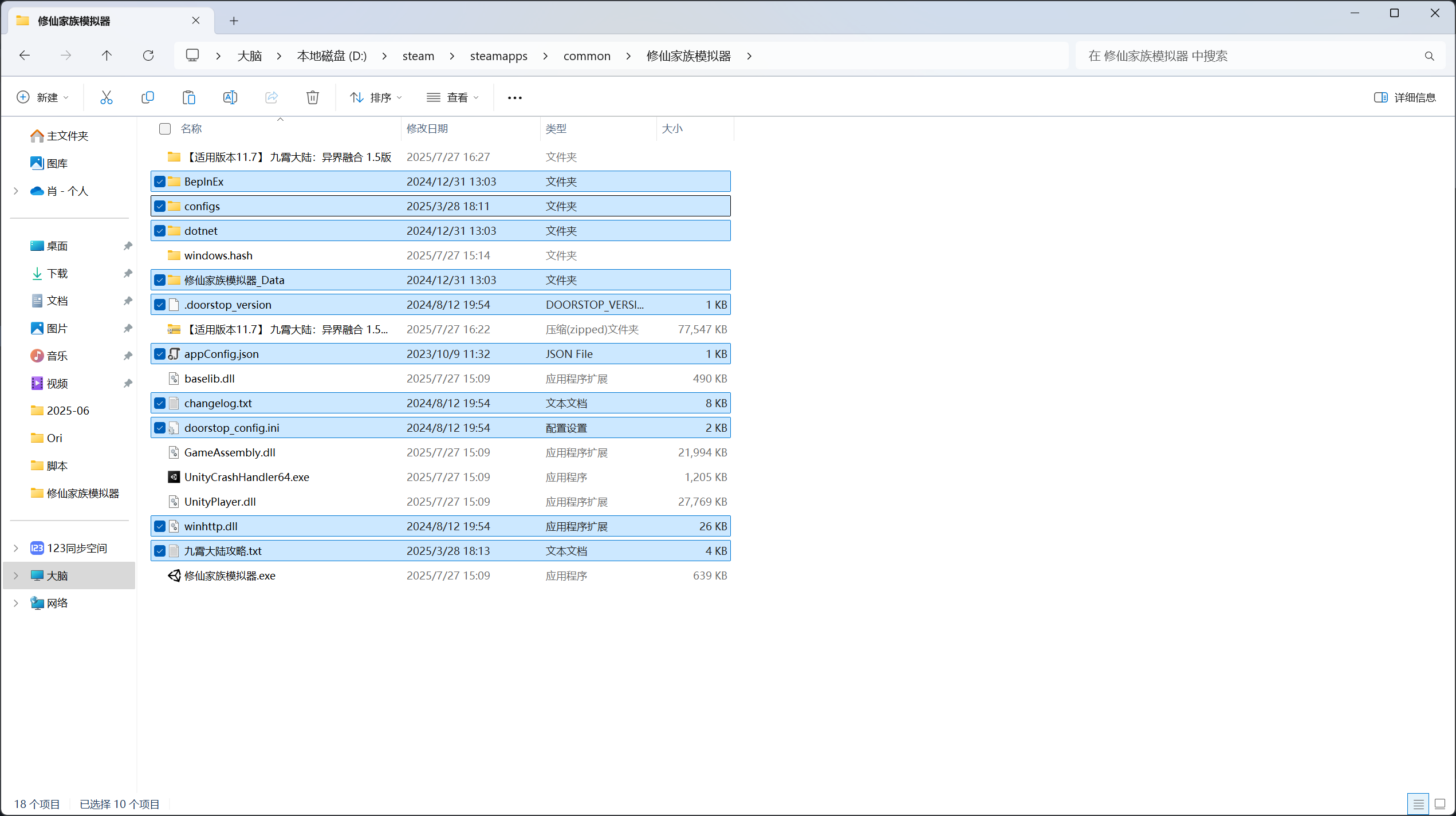Expand the 网络 tree node
This screenshot has width=1456, height=816.
[x=16, y=603]
